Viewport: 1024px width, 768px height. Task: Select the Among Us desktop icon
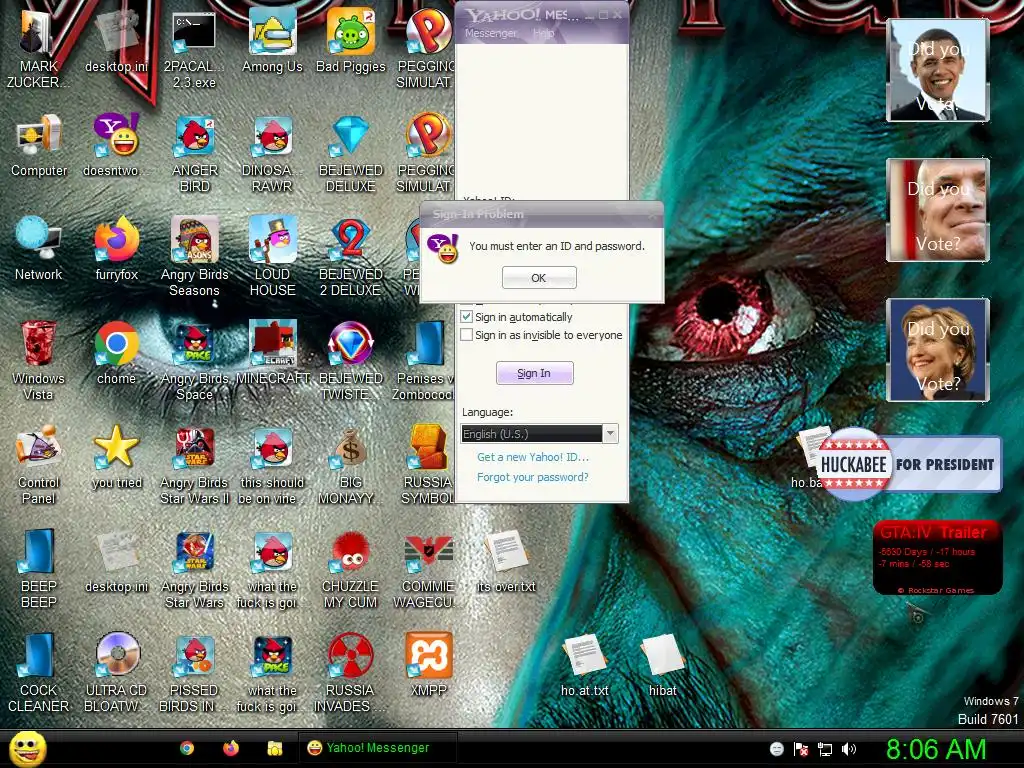(x=272, y=42)
